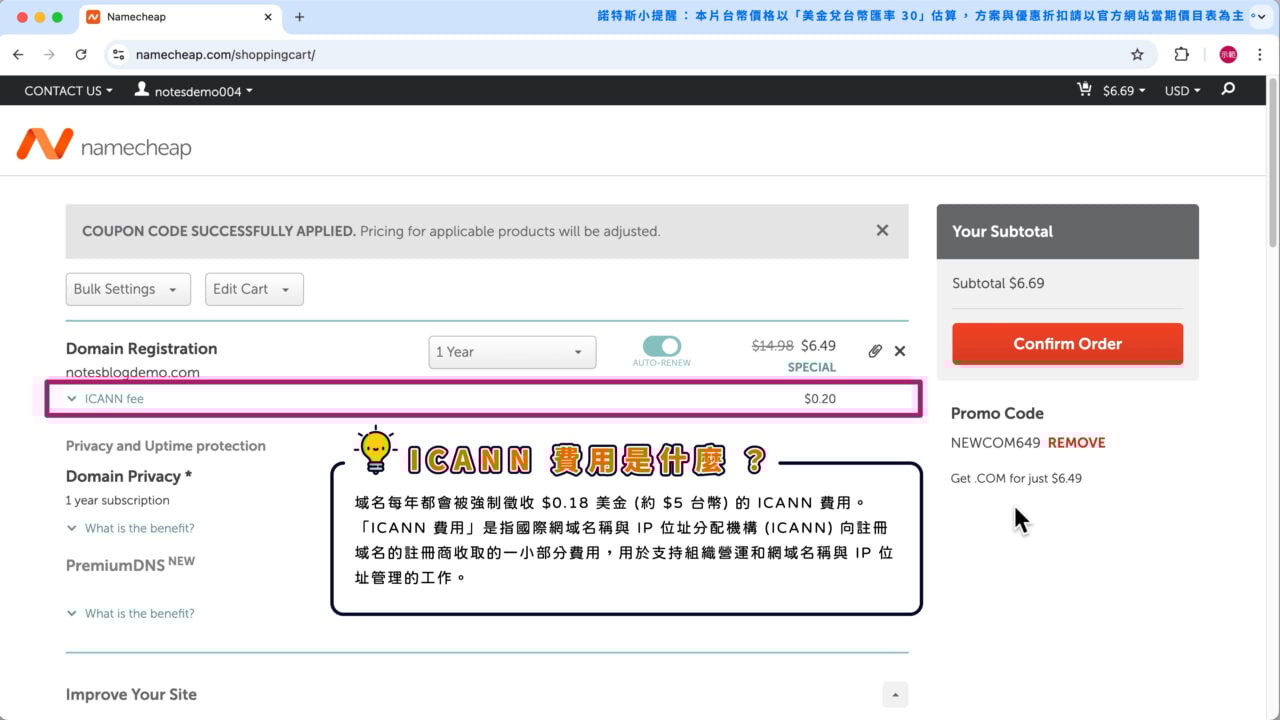Viewport: 1280px width, 720px height.
Task: Open the Bulk Settings dropdown
Action: pyautogui.click(x=127, y=288)
